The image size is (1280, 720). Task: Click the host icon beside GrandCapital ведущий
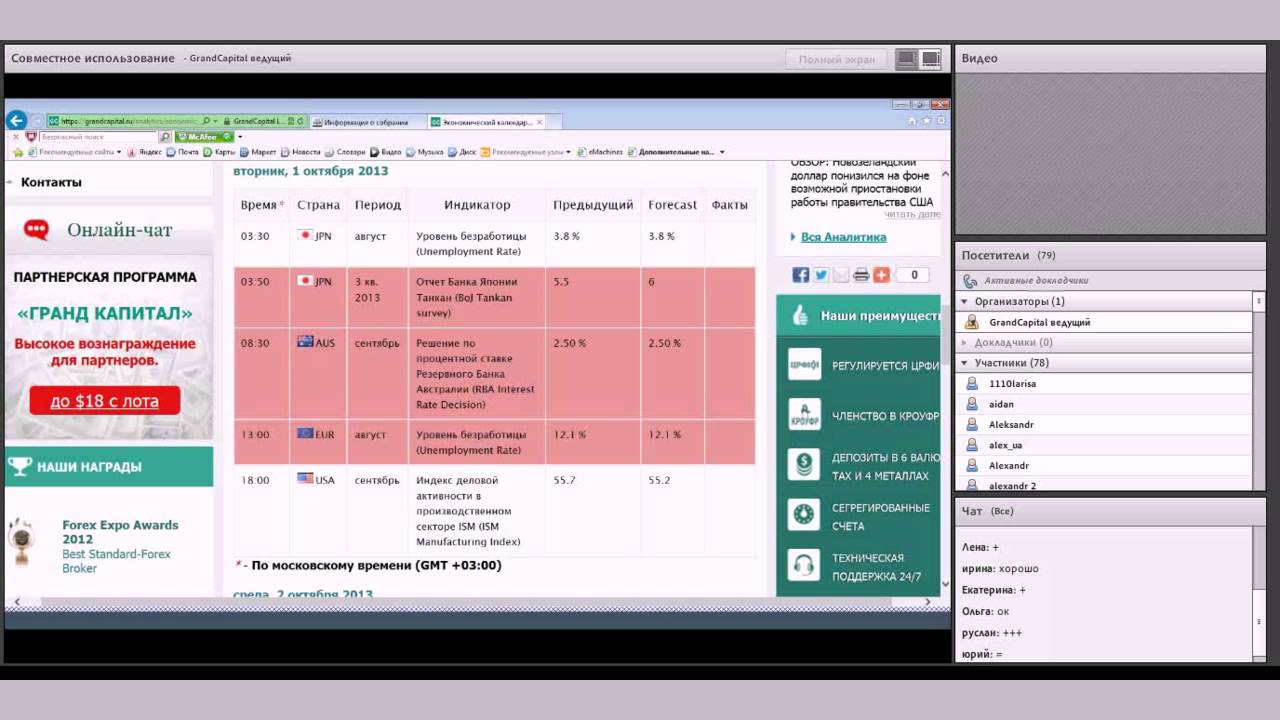[x=971, y=322]
